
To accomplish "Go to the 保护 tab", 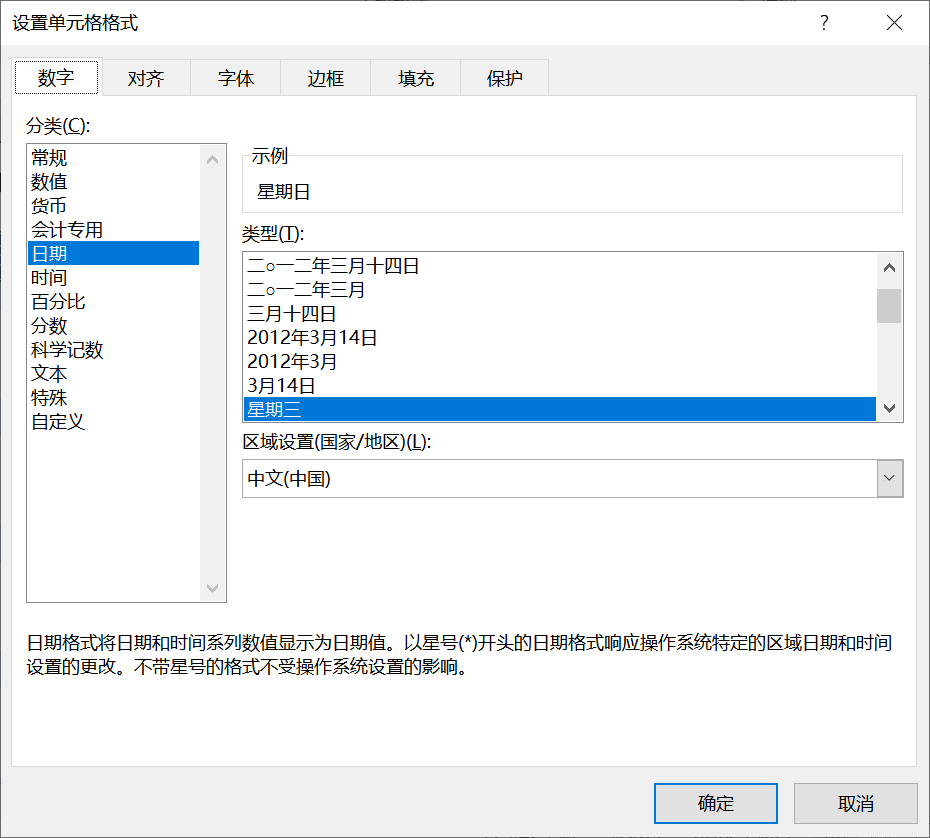I will (505, 78).
